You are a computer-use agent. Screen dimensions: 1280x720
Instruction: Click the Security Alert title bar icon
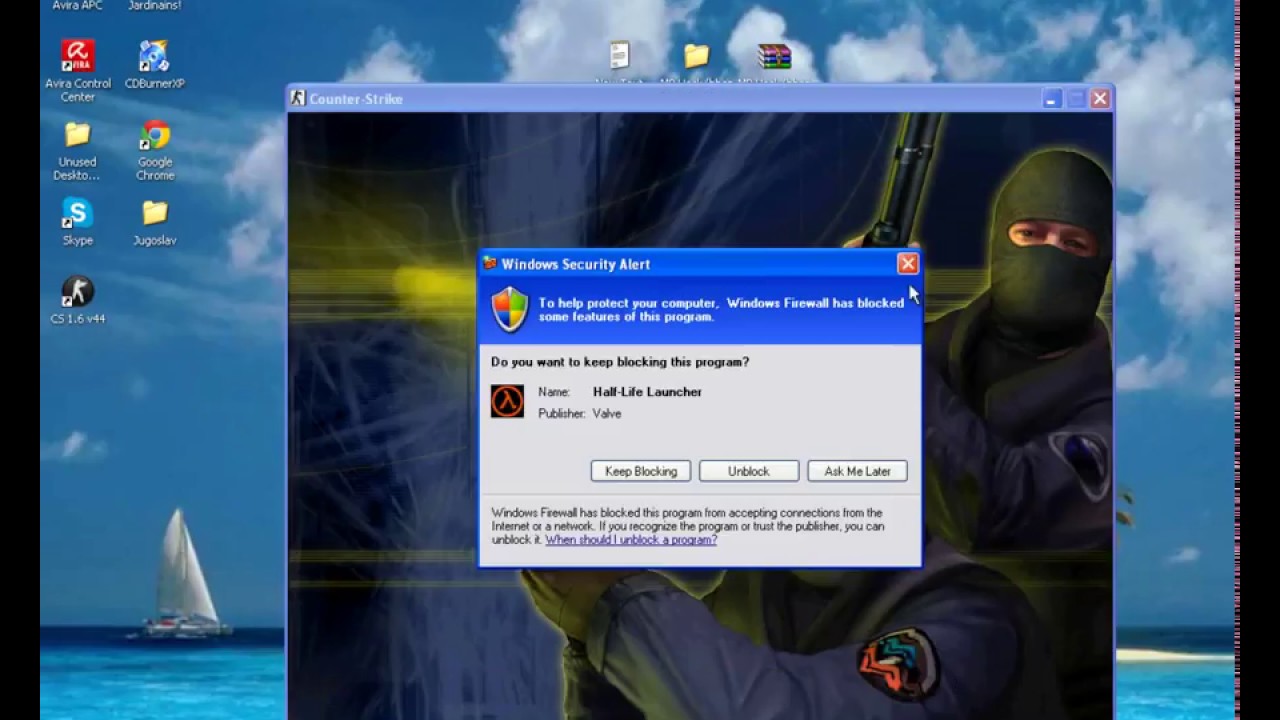tap(490, 263)
